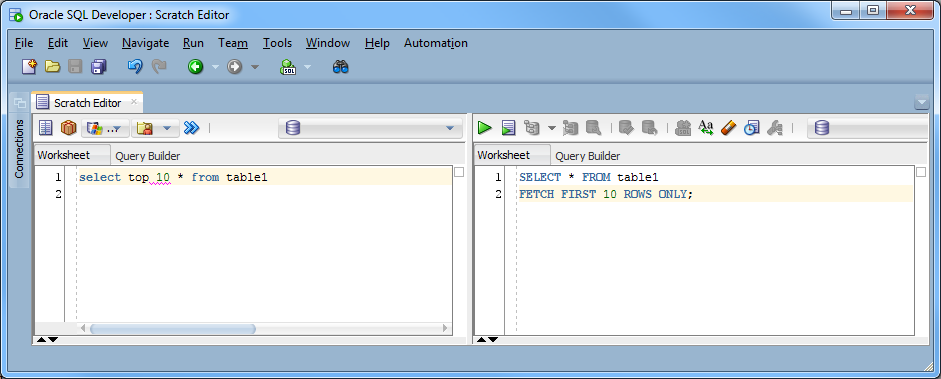Navigate back with green arrow

pyautogui.click(x=196, y=67)
